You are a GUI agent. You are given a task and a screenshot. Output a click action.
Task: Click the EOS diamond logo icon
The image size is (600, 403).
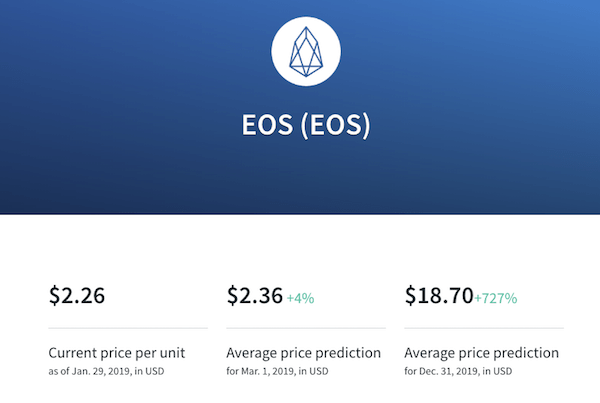tap(306, 51)
